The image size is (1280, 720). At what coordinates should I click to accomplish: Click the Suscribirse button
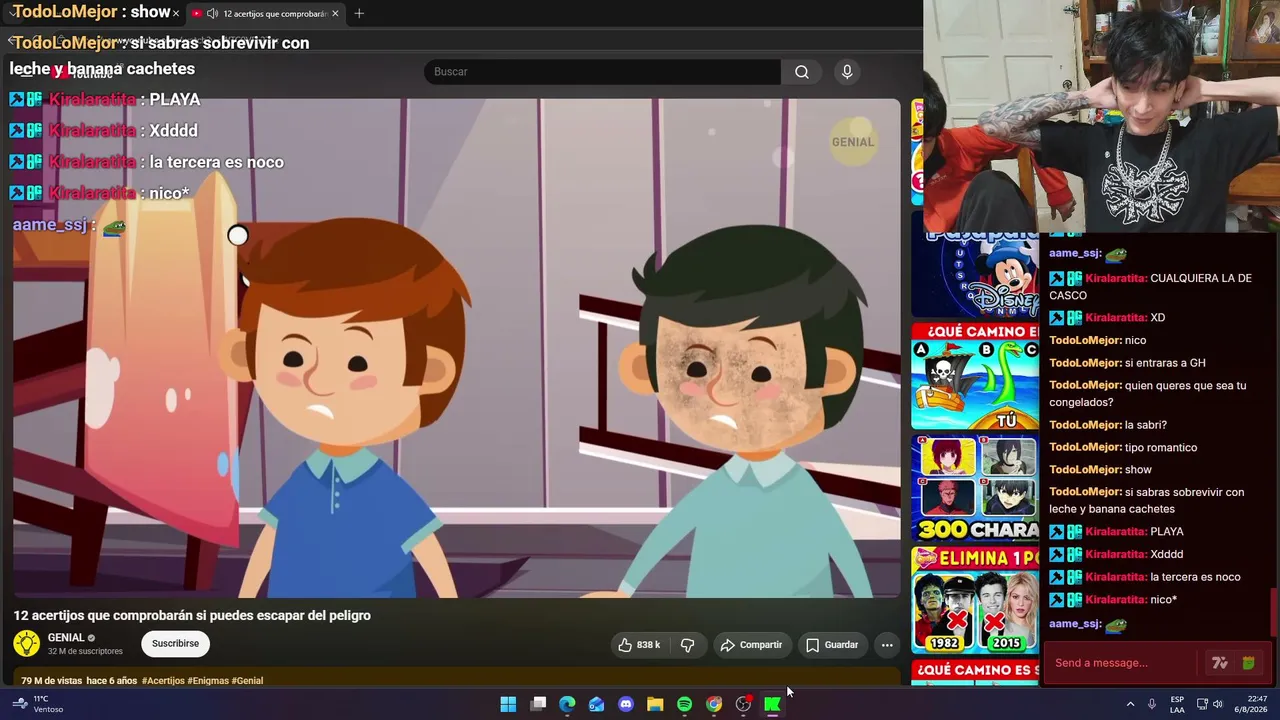coord(175,644)
